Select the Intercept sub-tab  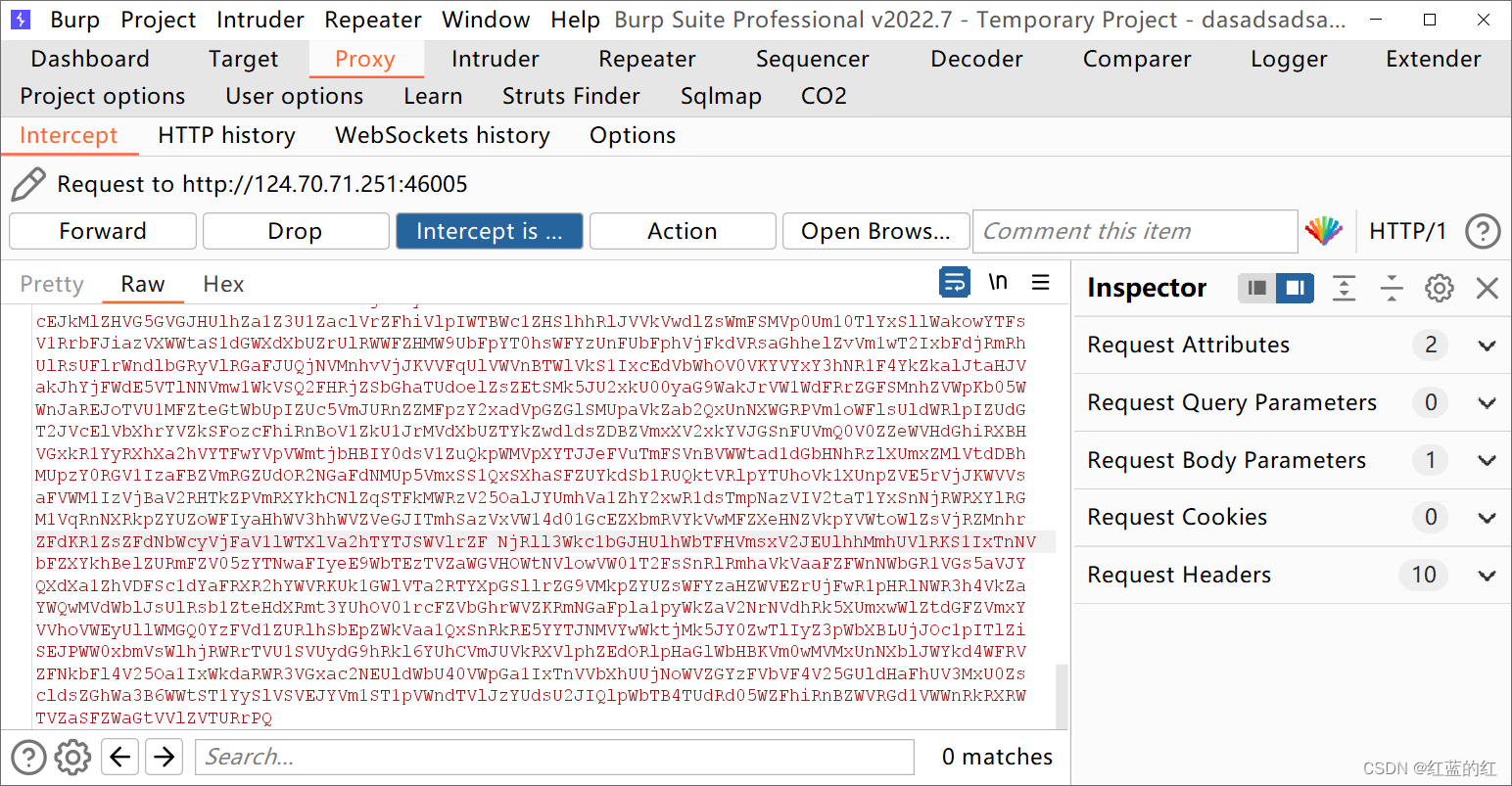pos(69,135)
